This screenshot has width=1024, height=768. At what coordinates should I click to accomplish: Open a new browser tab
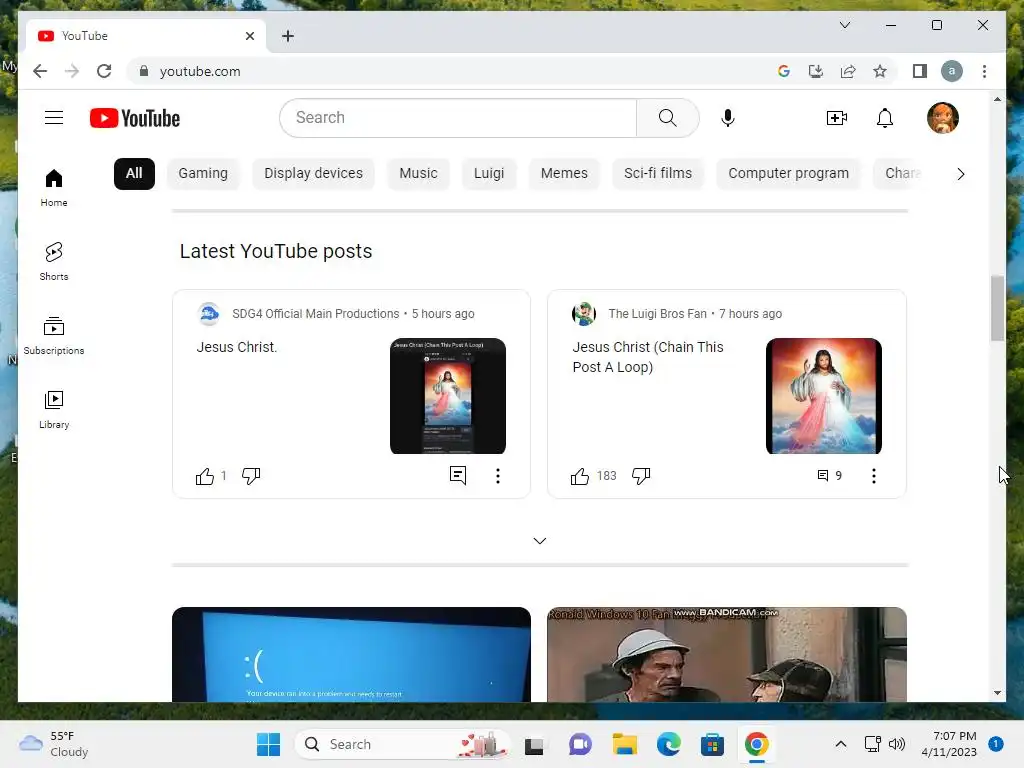click(x=288, y=36)
